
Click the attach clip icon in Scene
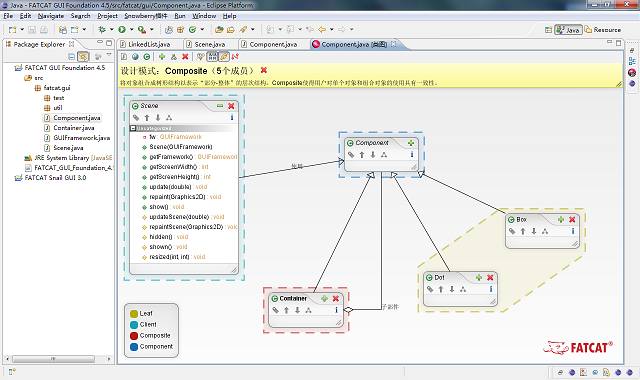coord(136,118)
